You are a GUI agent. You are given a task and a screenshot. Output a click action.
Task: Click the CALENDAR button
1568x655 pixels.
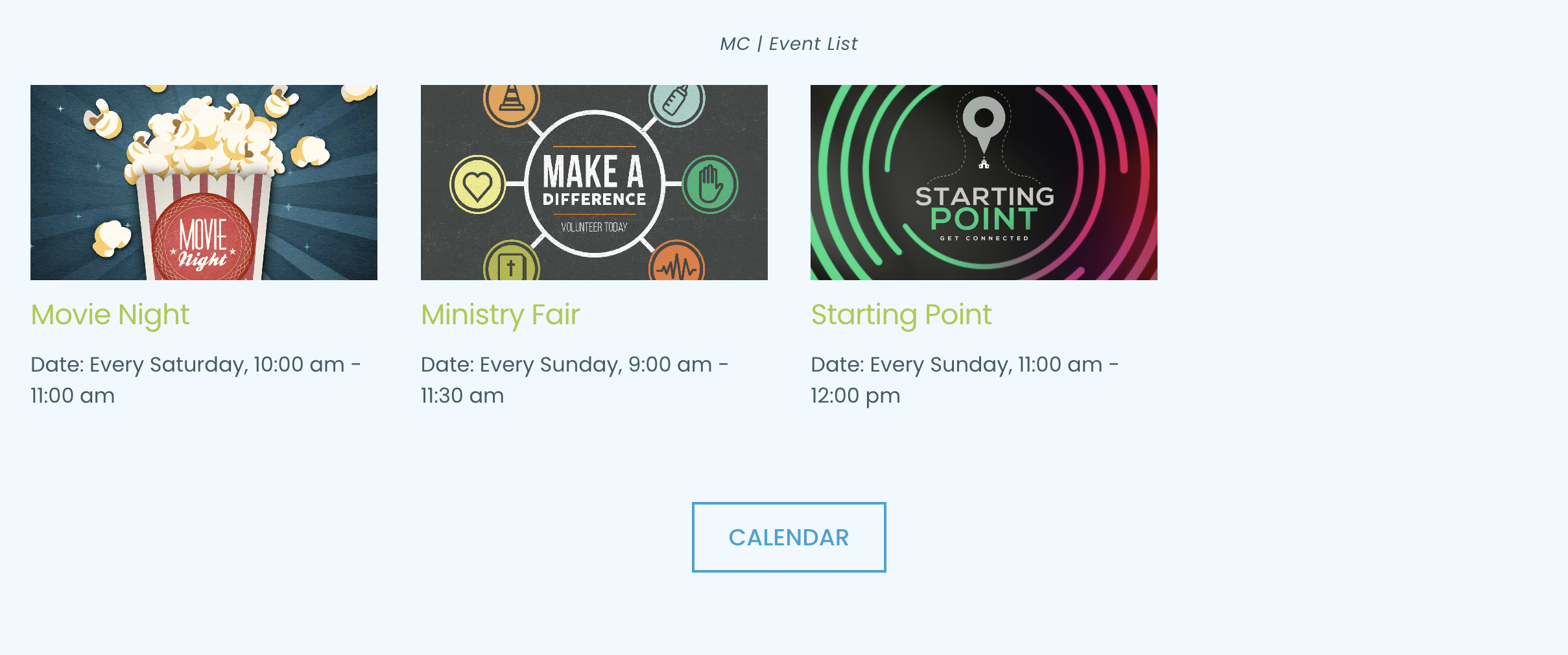789,537
